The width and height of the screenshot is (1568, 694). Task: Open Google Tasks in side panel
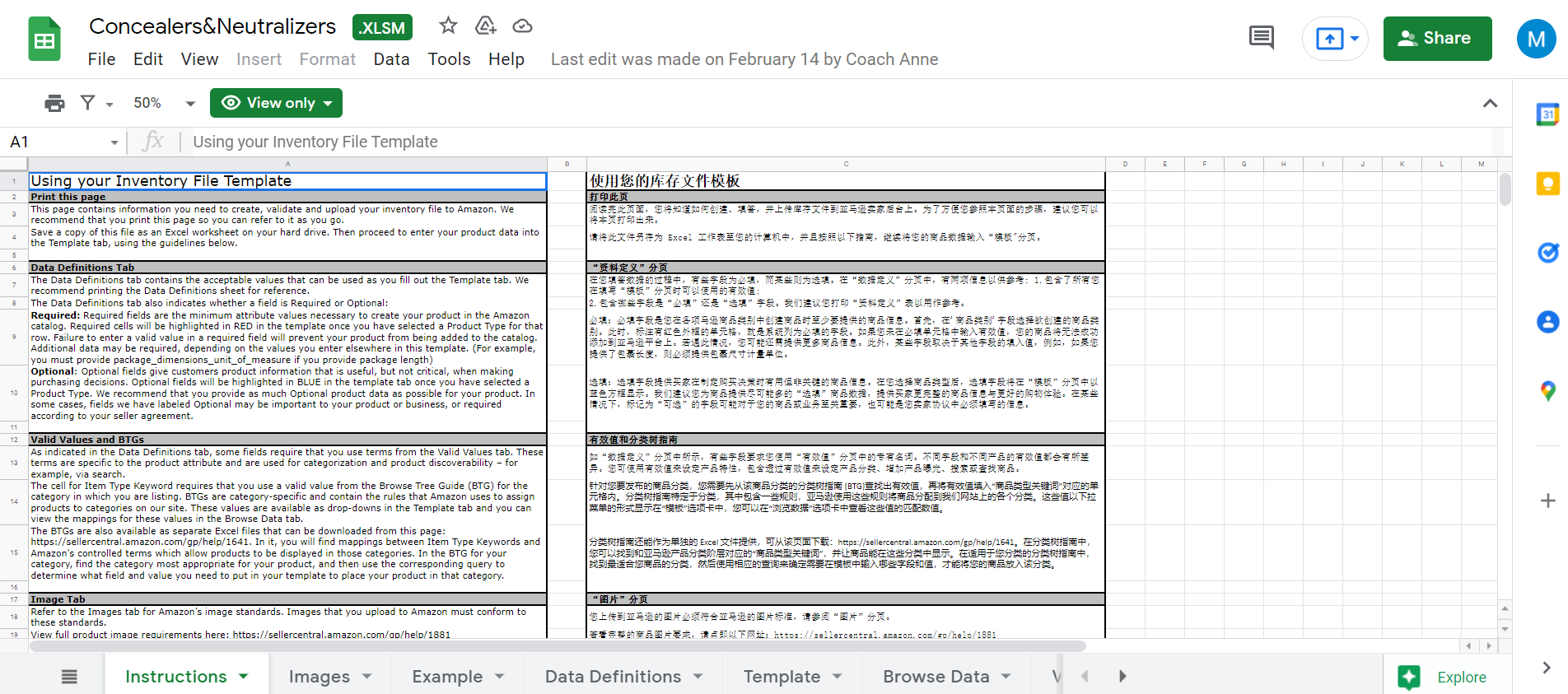click(x=1548, y=253)
